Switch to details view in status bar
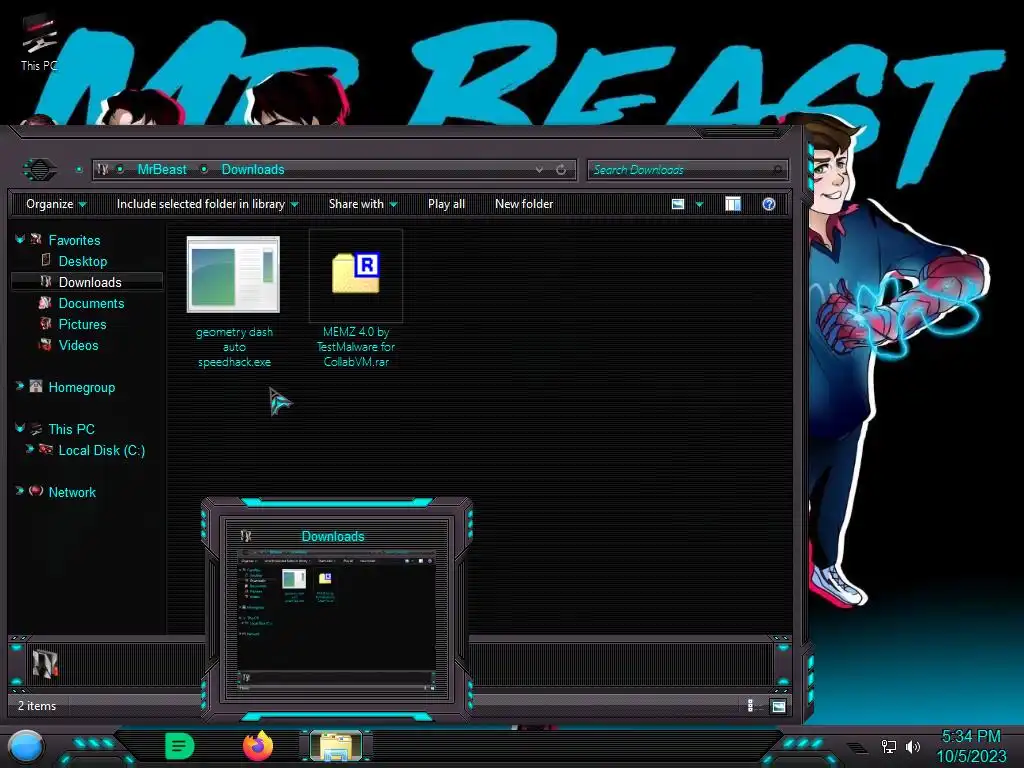 750,705
